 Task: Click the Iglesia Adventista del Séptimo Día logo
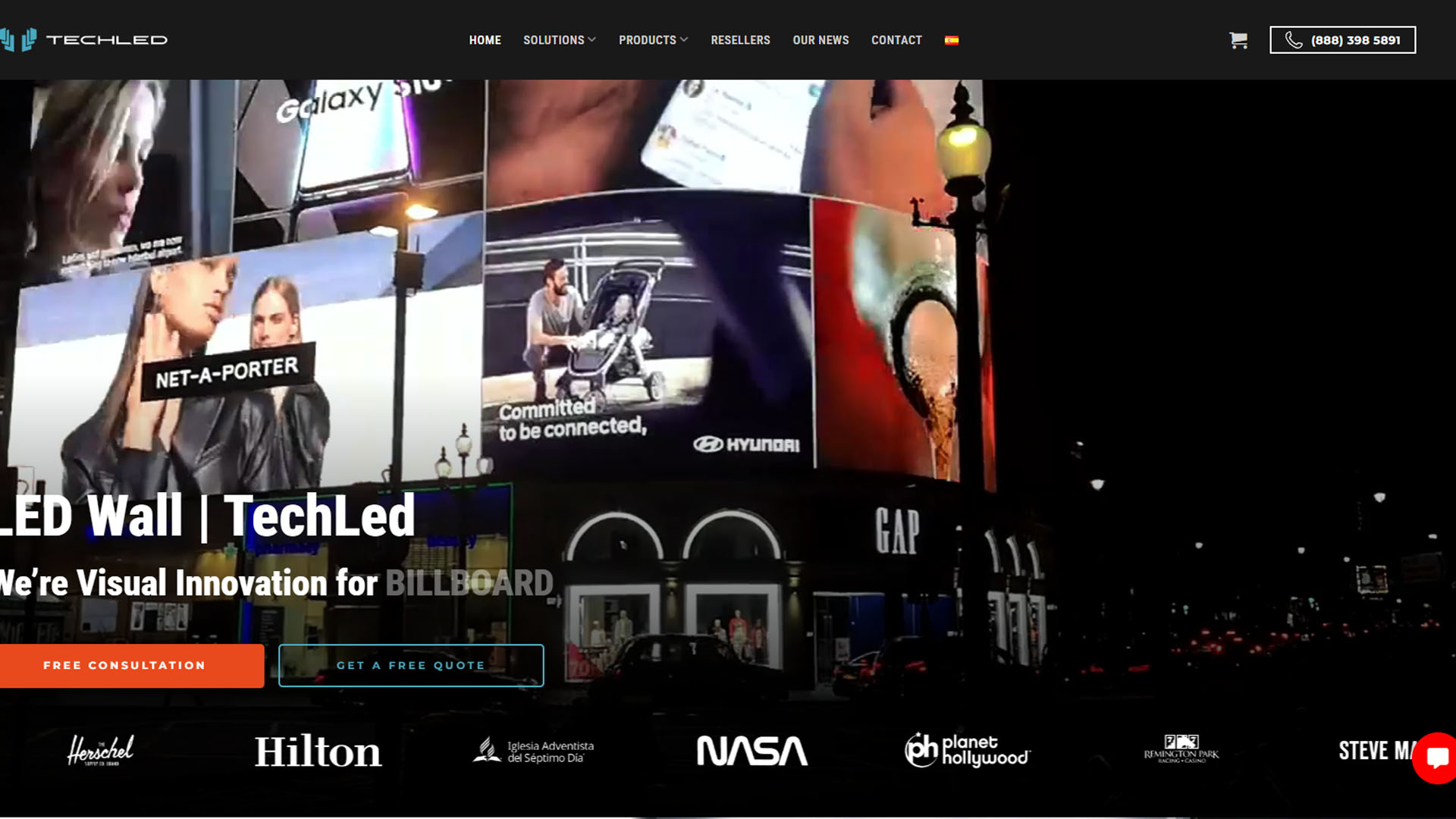click(533, 751)
